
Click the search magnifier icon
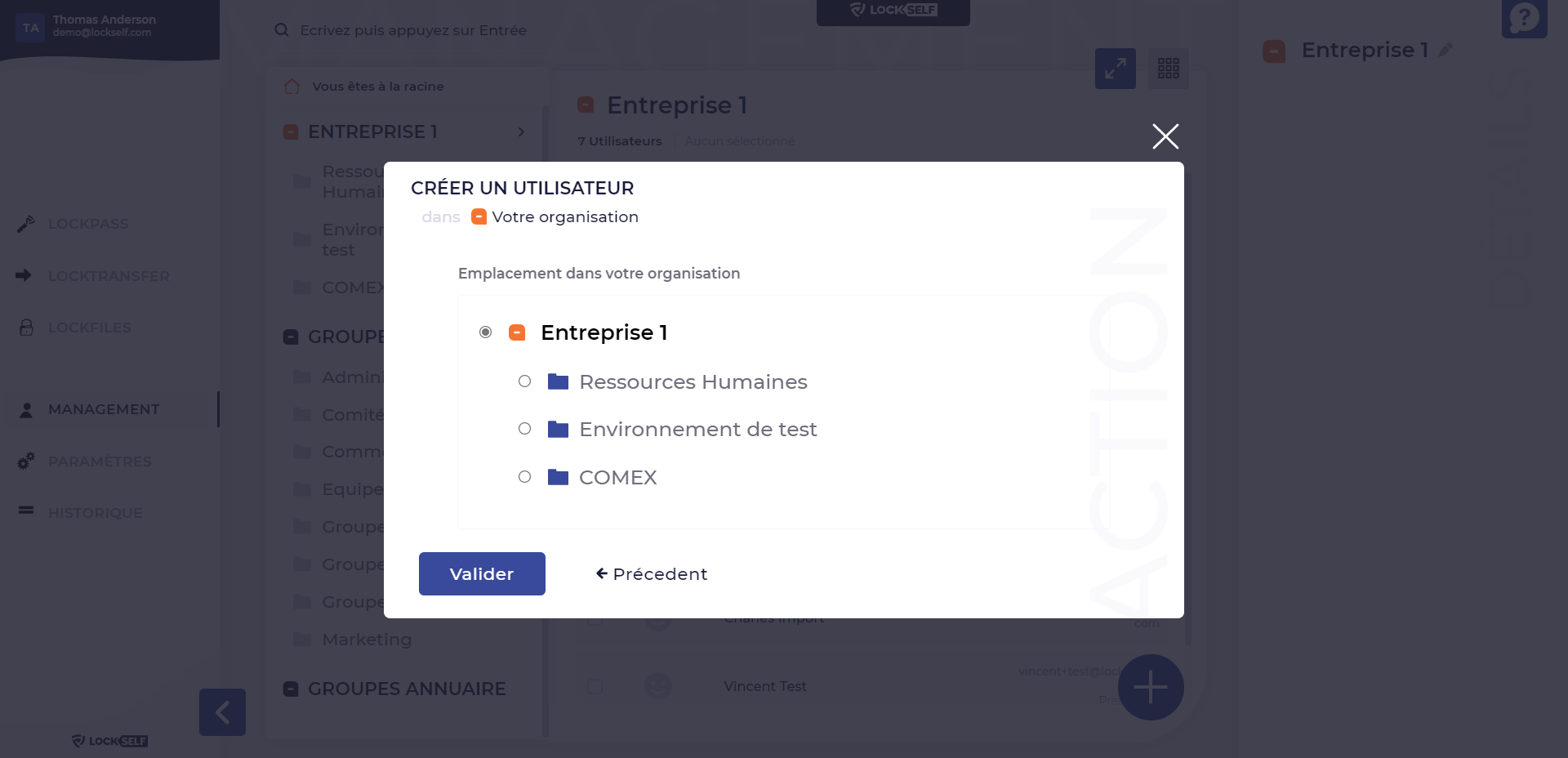282,30
